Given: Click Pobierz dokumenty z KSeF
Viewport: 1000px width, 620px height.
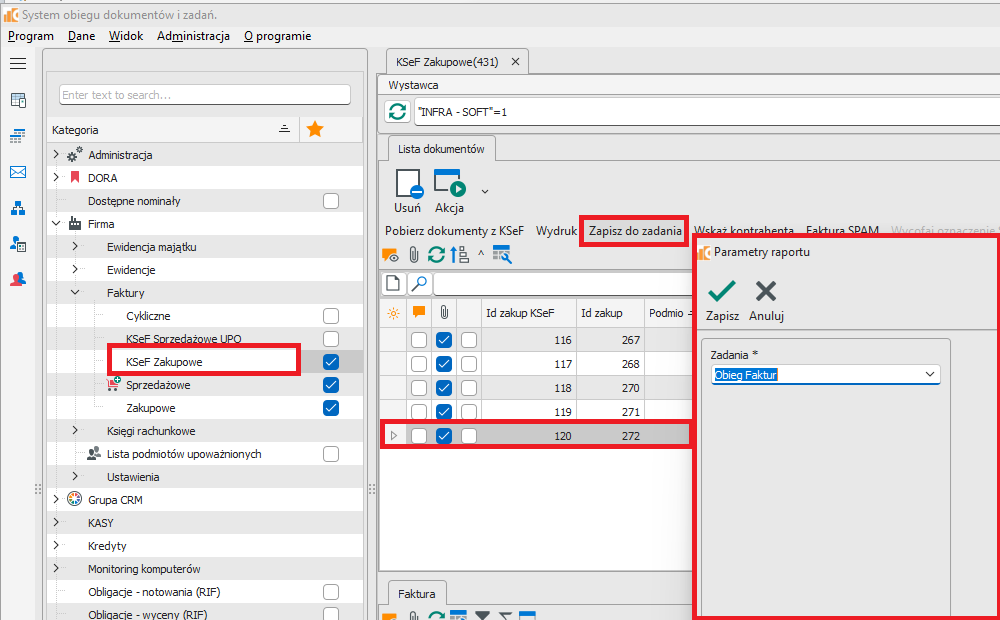Looking at the screenshot, I should click(x=455, y=230).
